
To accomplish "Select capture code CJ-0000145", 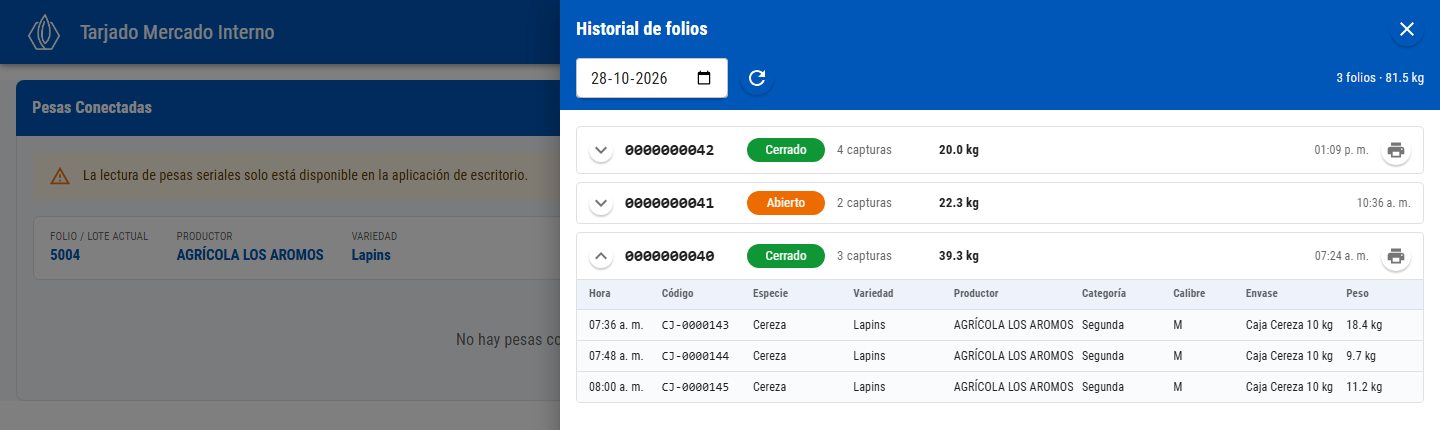I will coord(695,387).
